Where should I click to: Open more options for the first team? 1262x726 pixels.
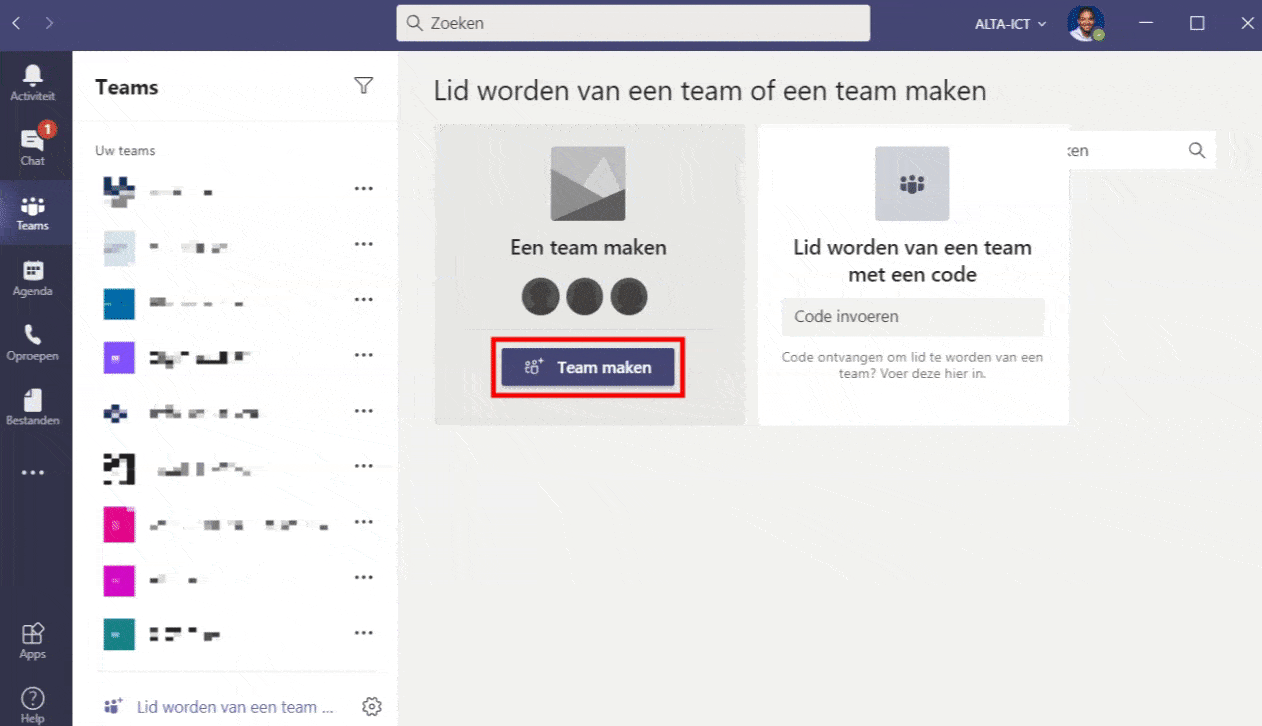364,189
